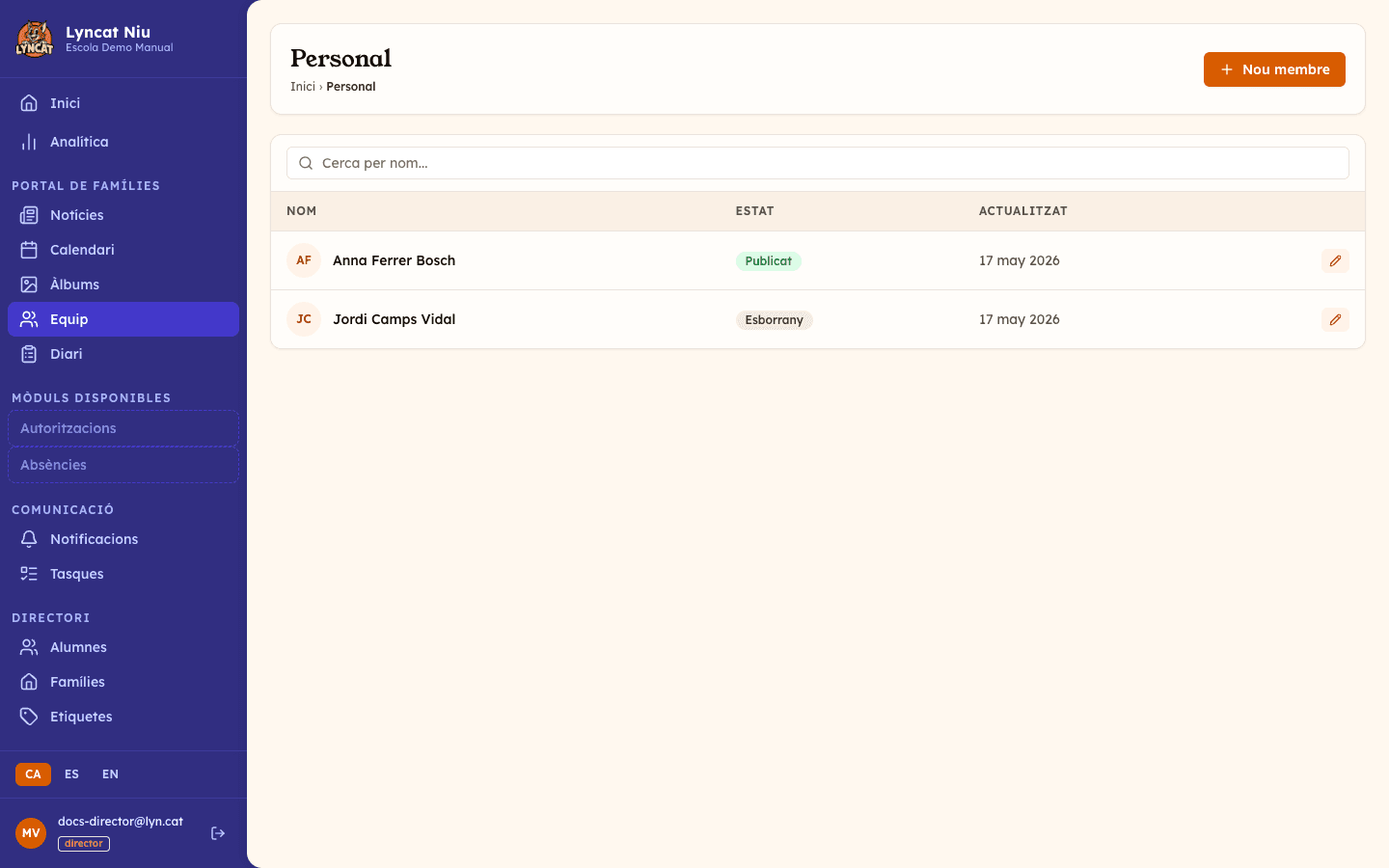Edit Anna Ferrer Bosch with pencil icon
This screenshot has width=1389, height=868.
tap(1335, 260)
